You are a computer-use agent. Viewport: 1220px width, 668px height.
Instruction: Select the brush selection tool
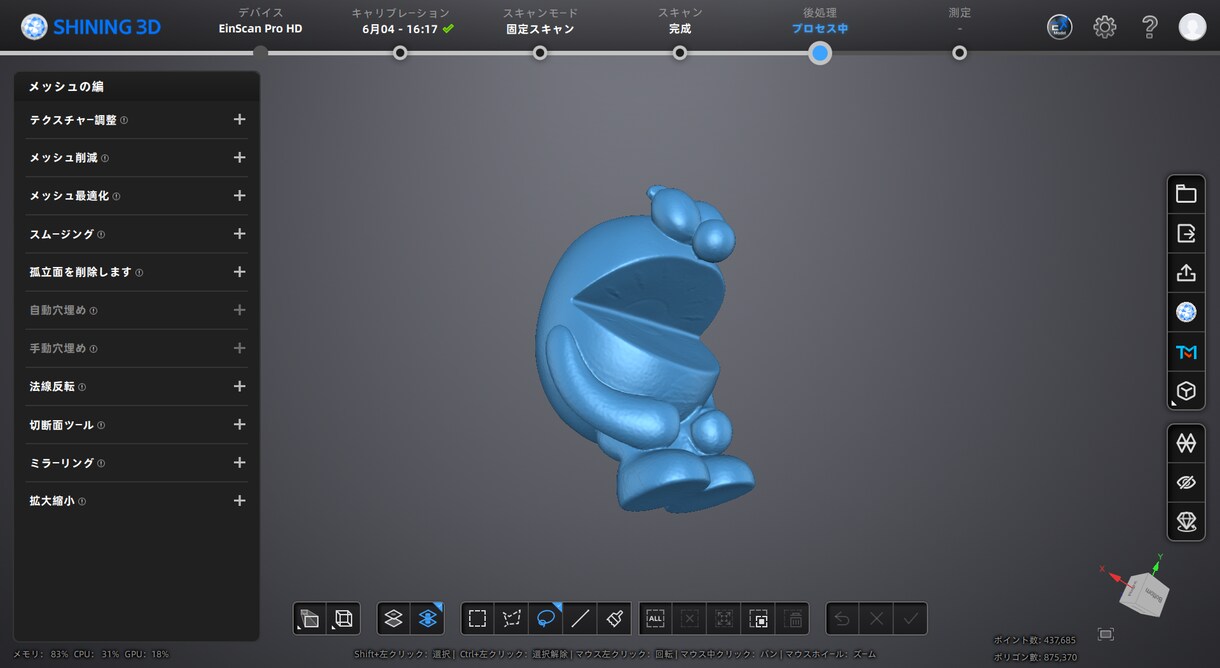click(x=614, y=618)
